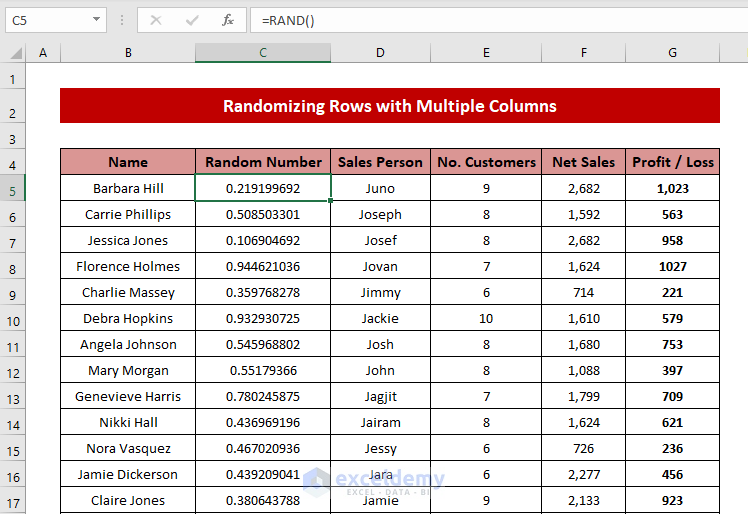
Task: Select the cell with 0.55179366
Action: pyautogui.click(x=263, y=370)
